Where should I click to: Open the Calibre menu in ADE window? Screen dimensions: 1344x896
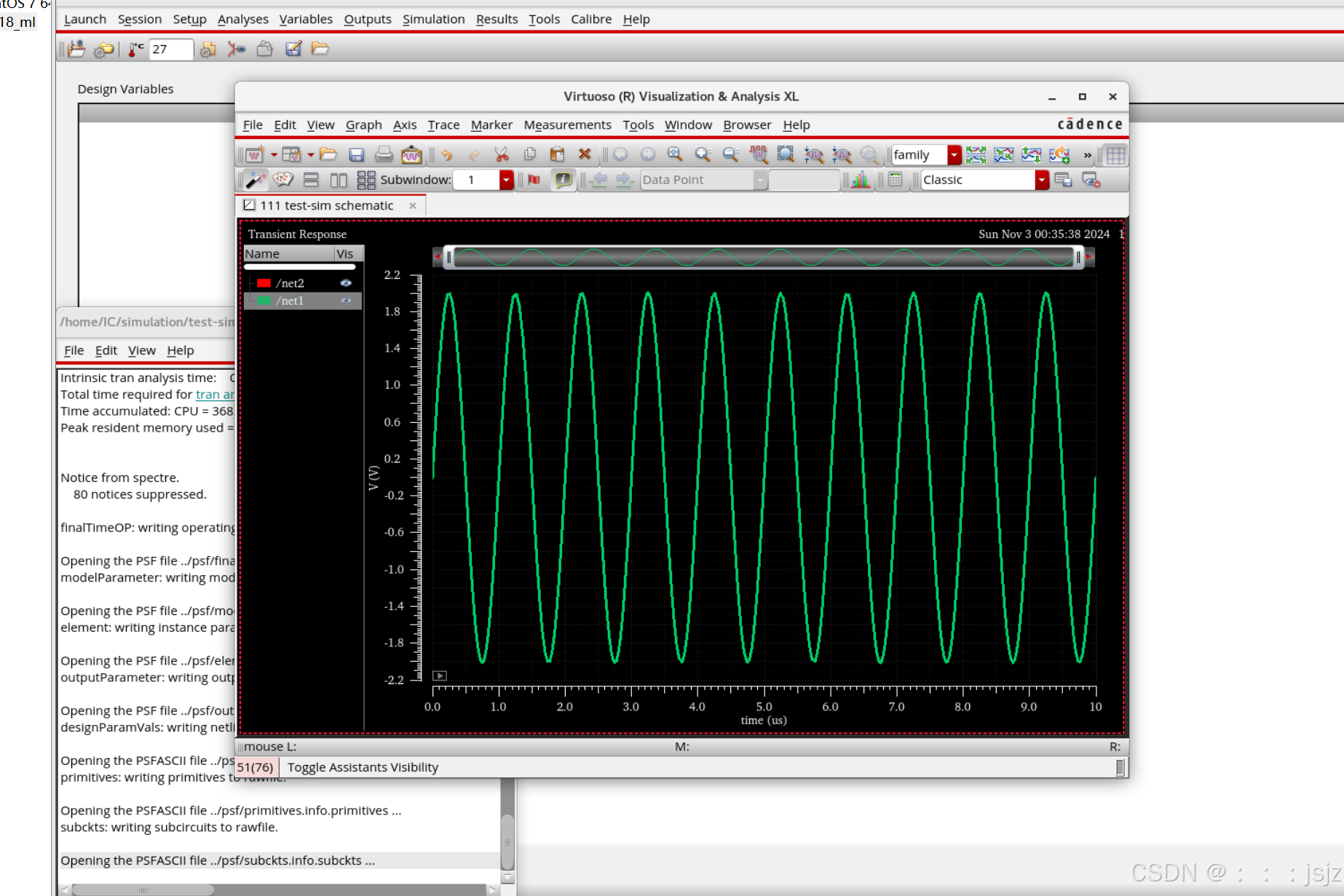click(x=591, y=19)
